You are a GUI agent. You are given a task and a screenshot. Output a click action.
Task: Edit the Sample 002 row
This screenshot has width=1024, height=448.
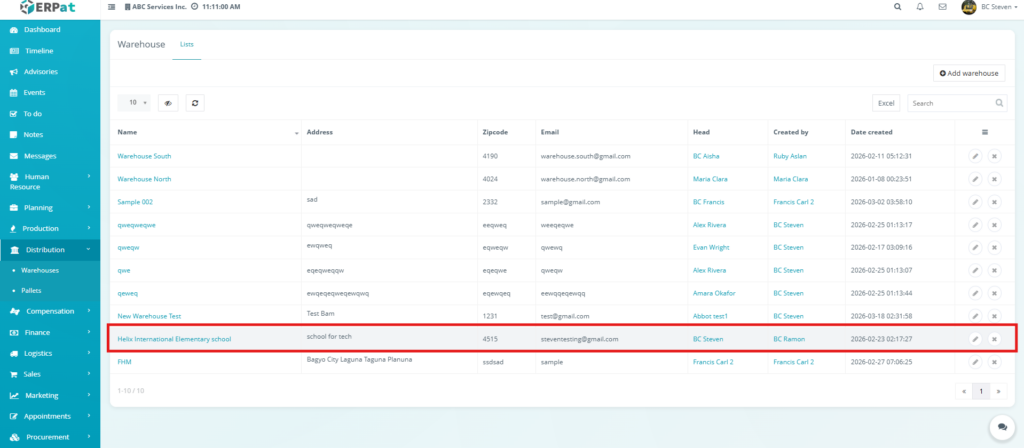[x=975, y=202]
